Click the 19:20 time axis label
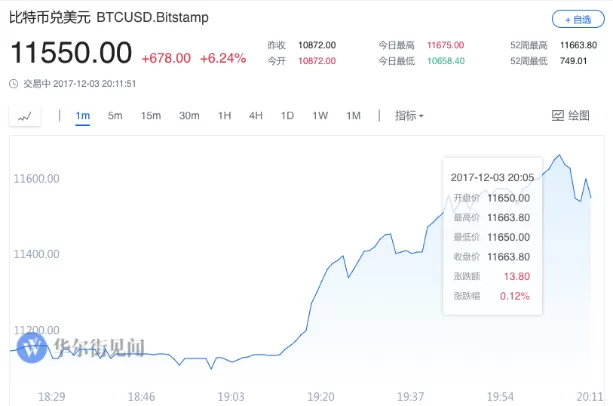This screenshot has width=613, height=406. click(x=321, y=397)
